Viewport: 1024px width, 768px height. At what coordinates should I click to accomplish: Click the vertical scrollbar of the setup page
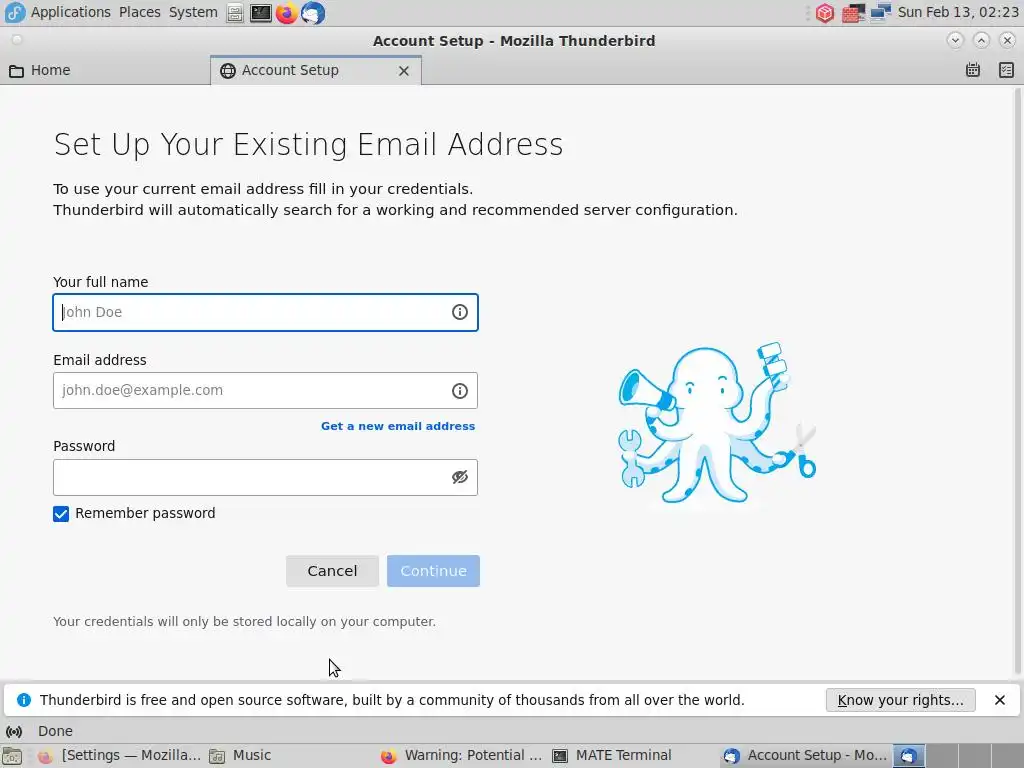pos(1017,382)
